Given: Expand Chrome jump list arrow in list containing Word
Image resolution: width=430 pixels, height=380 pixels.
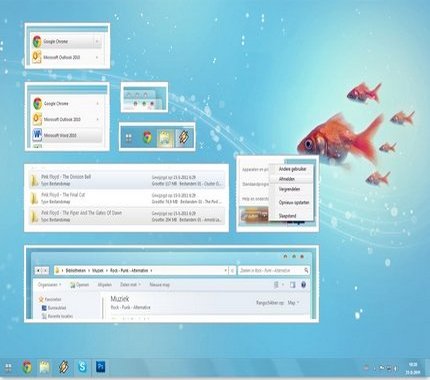Looking at the screenshot, I should pos(98,104).
